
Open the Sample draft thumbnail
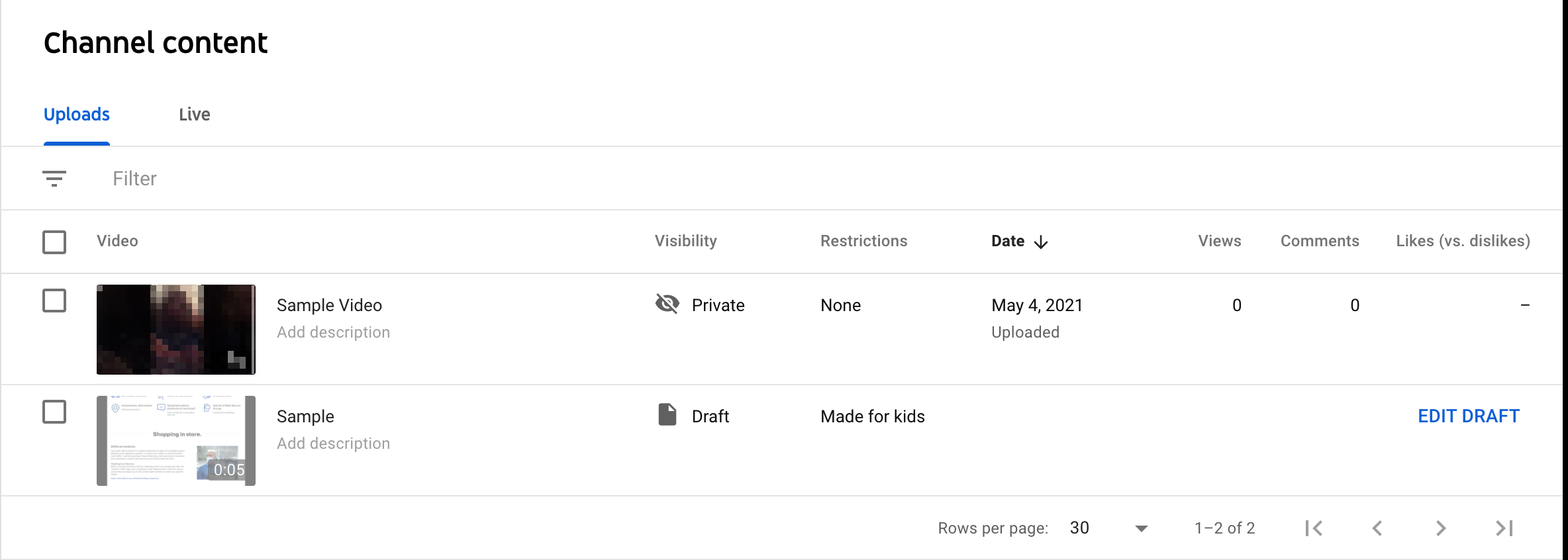(175, 440)
